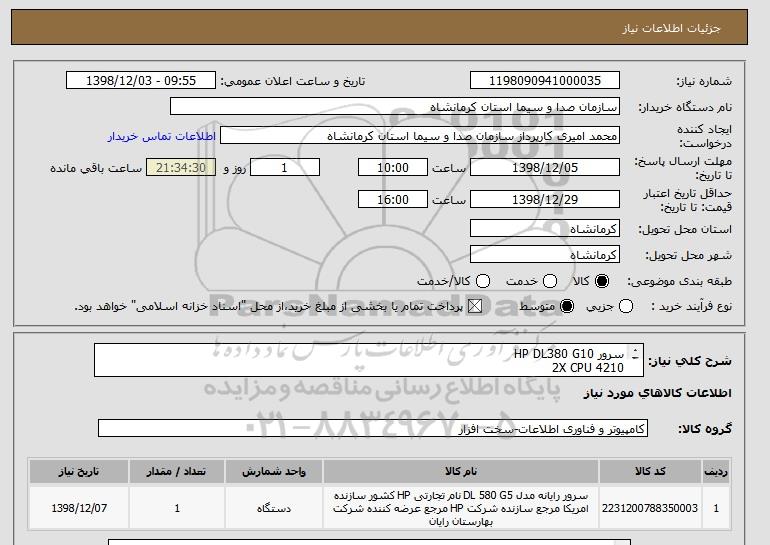
Task: Click the شهر محل تحویل label
Action: [688, 255]
